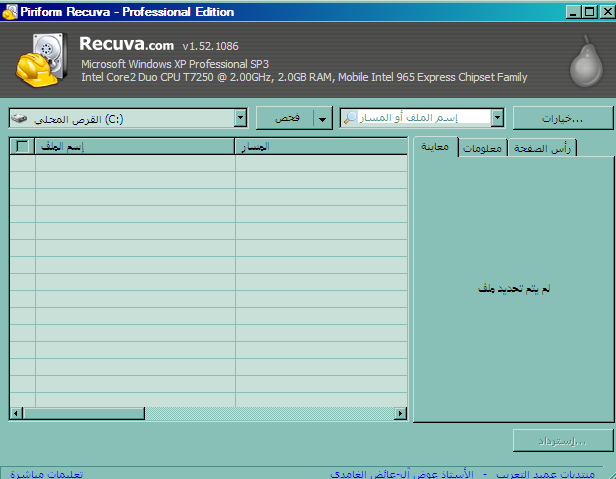Click the إسترداد (Recover) button
This screenshot has height=479, width=616.
click(x=561, y=440)
